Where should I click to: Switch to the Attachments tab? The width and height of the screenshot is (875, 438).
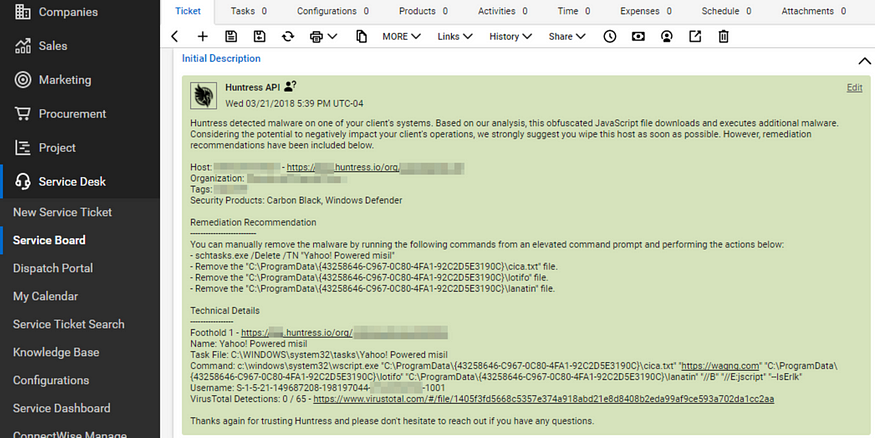click(x=814, y=11)
